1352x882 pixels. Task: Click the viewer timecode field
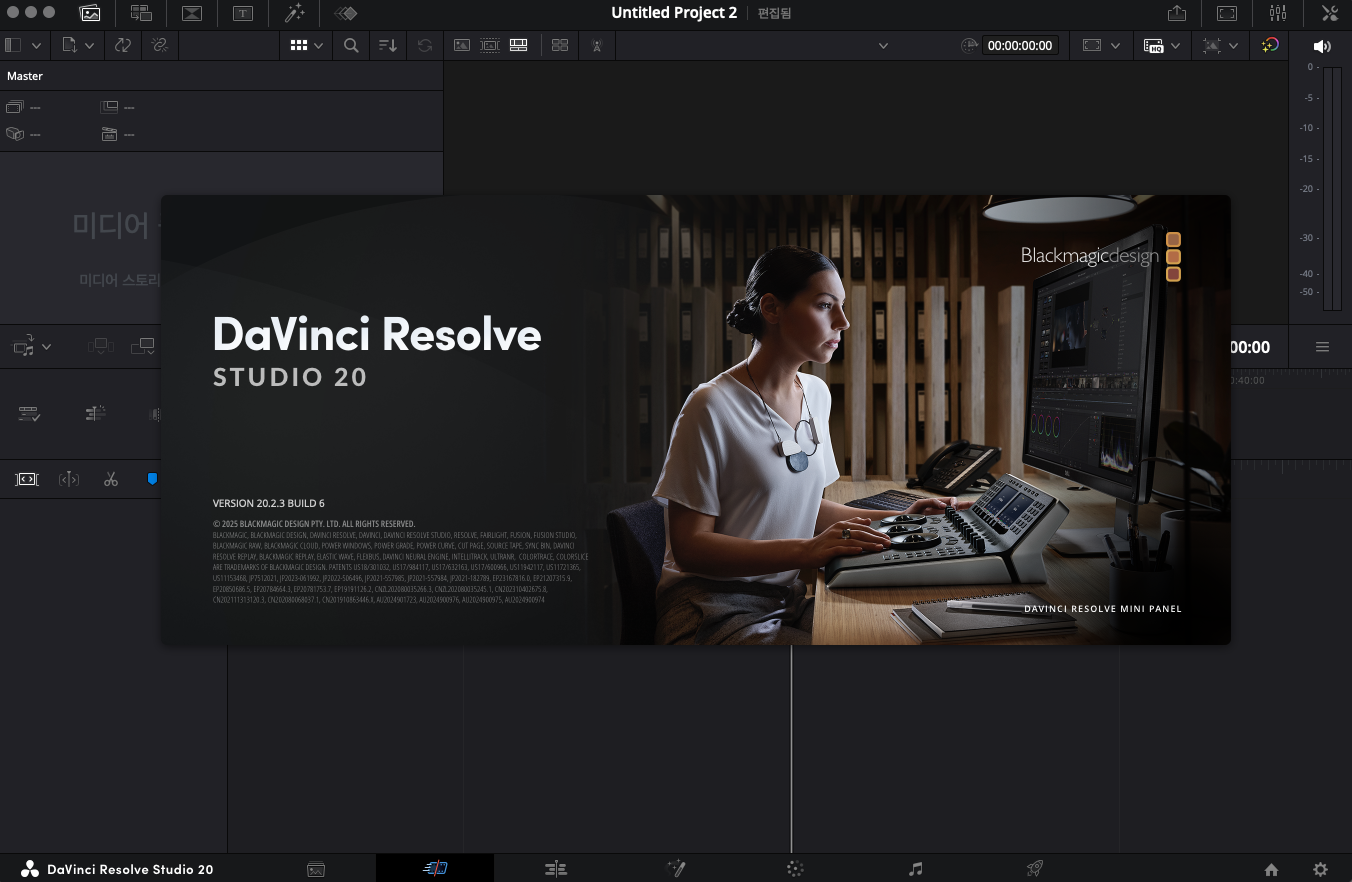(x=1019, y=46)
